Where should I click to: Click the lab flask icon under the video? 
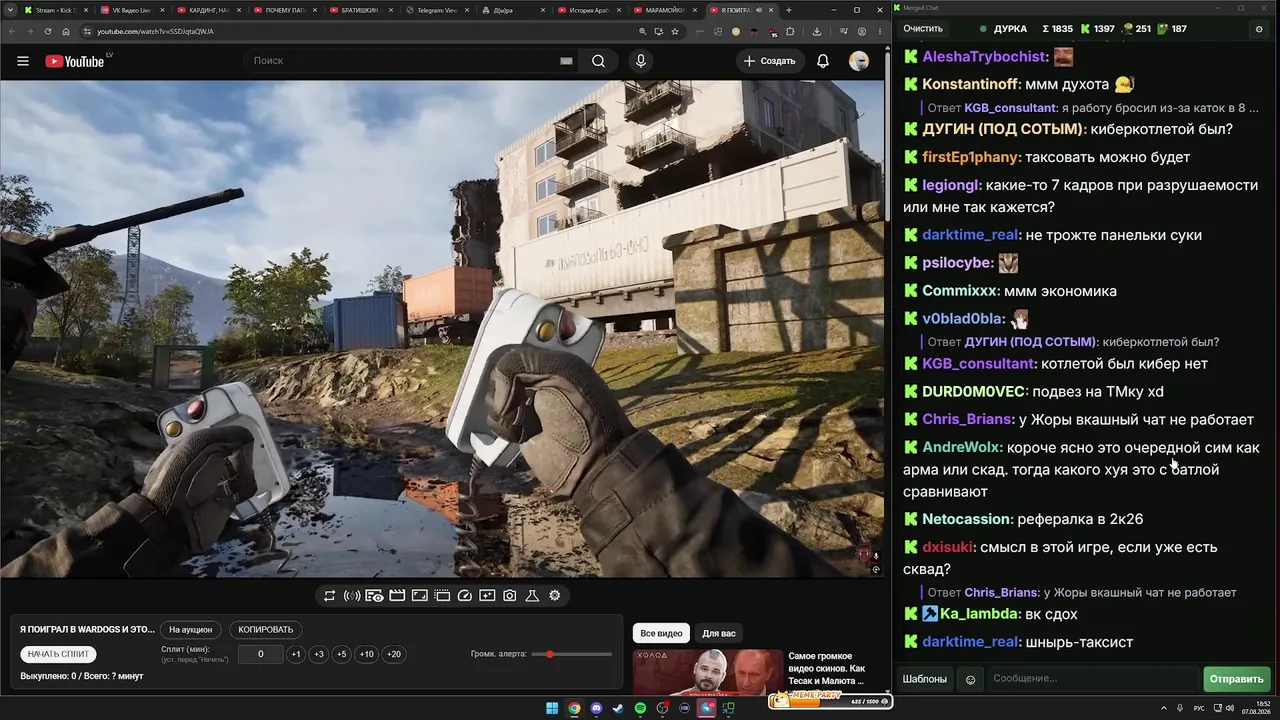tap(532, 596)
